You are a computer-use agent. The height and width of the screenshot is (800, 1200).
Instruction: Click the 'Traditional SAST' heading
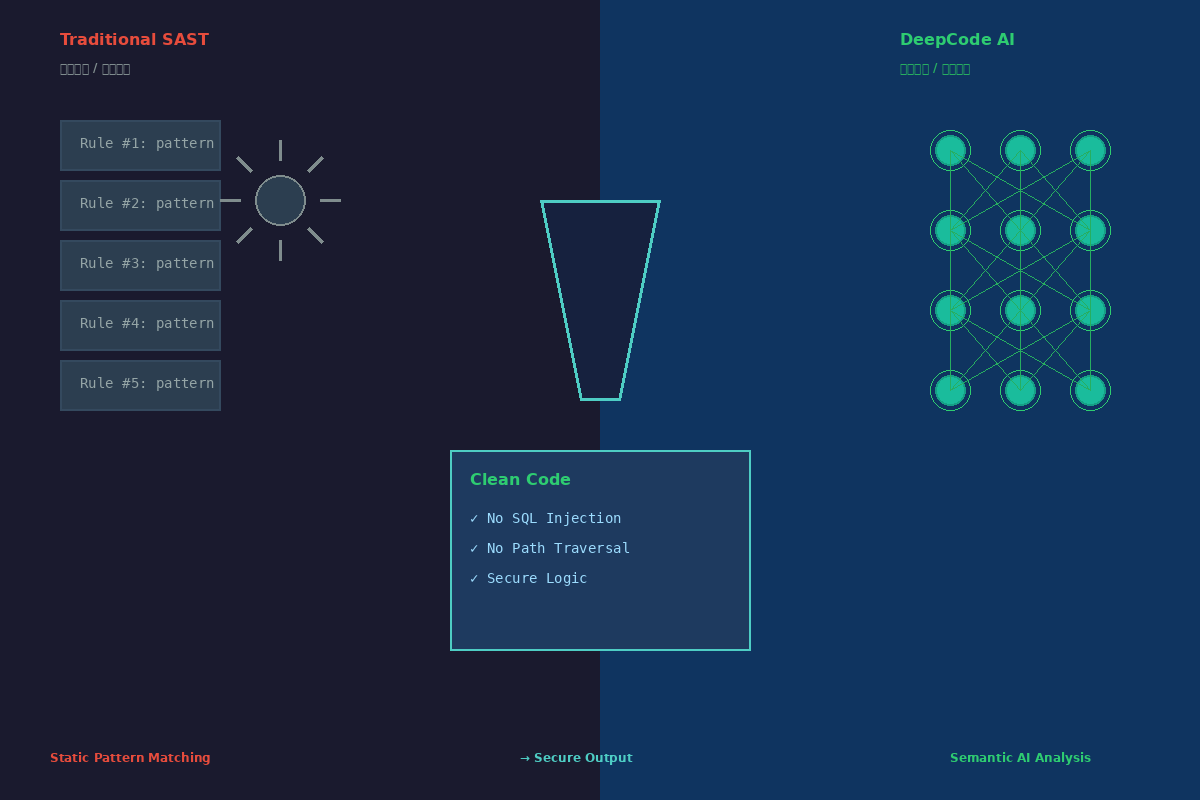click(134, 40)
